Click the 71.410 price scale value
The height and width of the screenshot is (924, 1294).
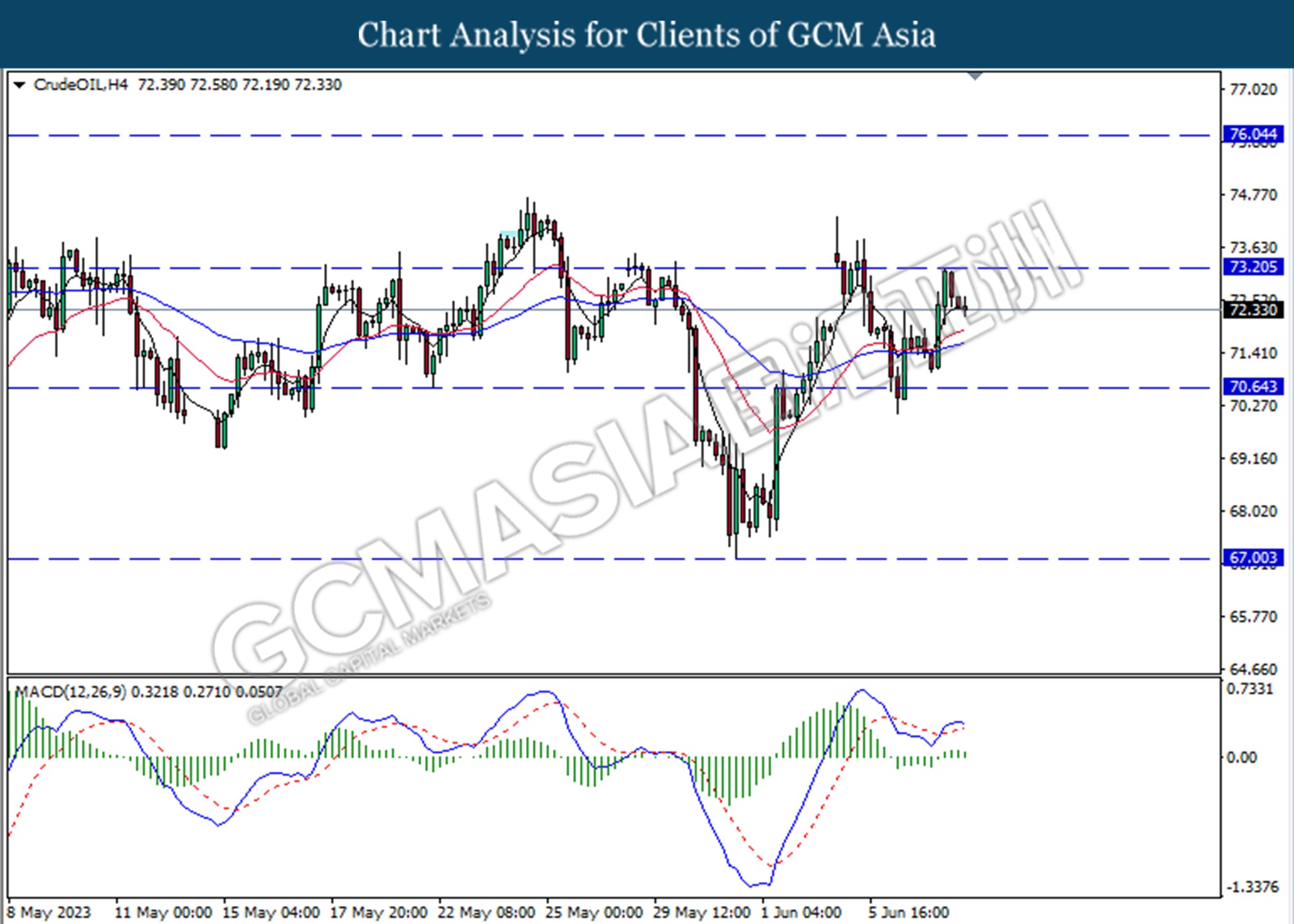1253,353
